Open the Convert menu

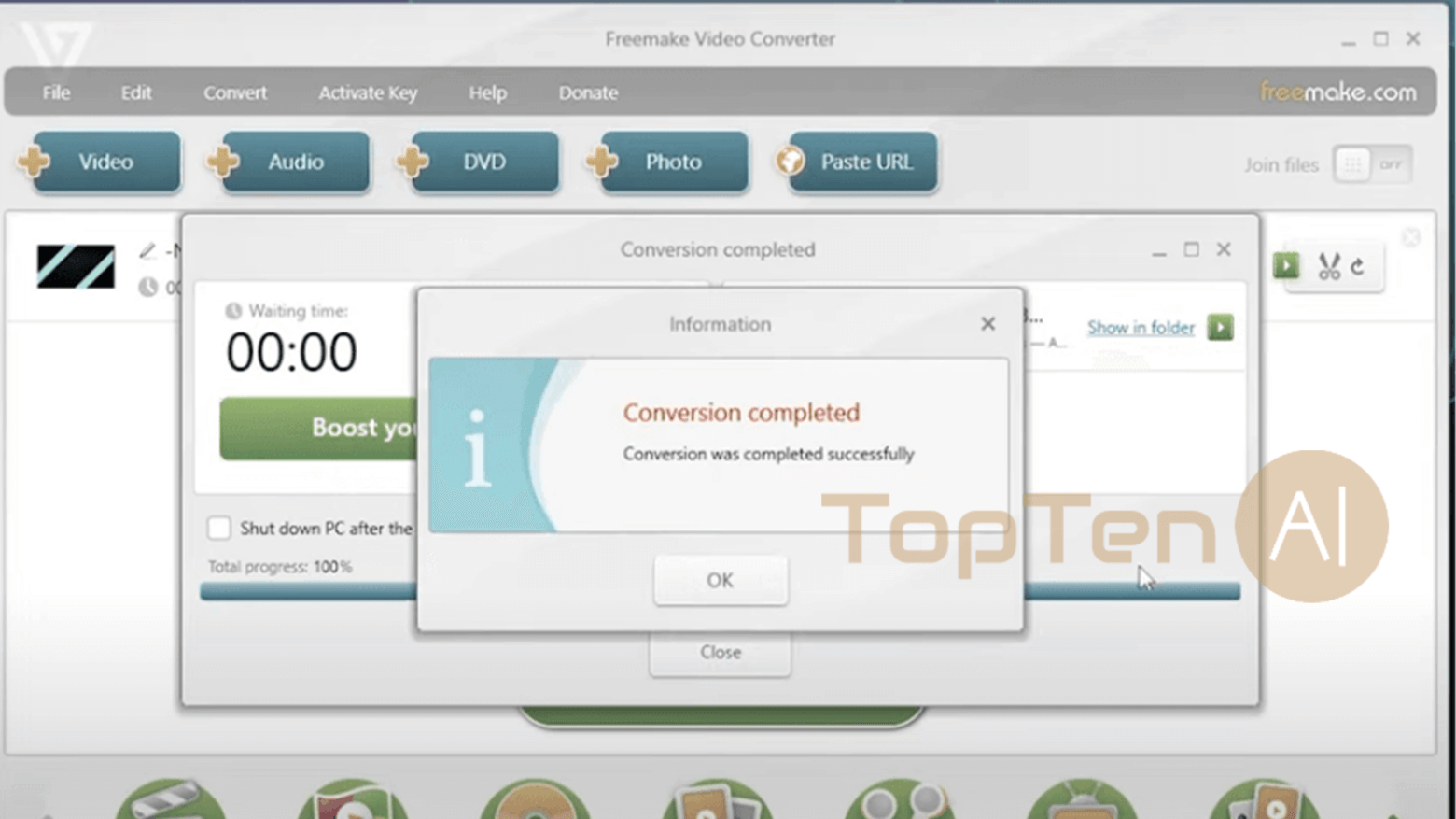pos(235,92)
